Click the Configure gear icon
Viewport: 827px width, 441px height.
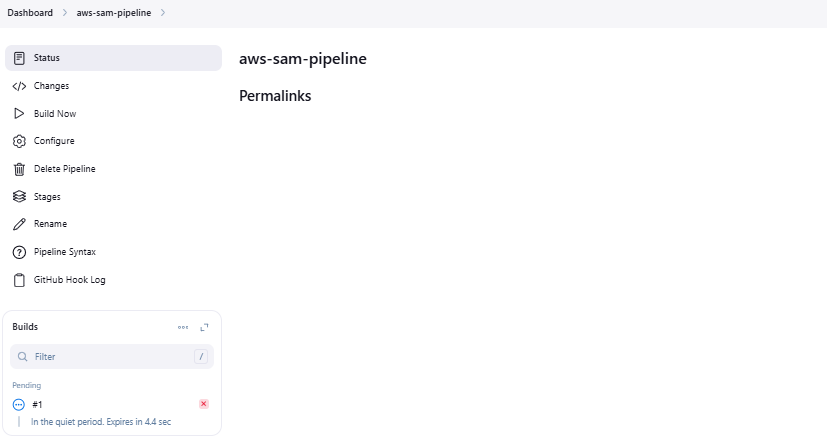(19, 141)
